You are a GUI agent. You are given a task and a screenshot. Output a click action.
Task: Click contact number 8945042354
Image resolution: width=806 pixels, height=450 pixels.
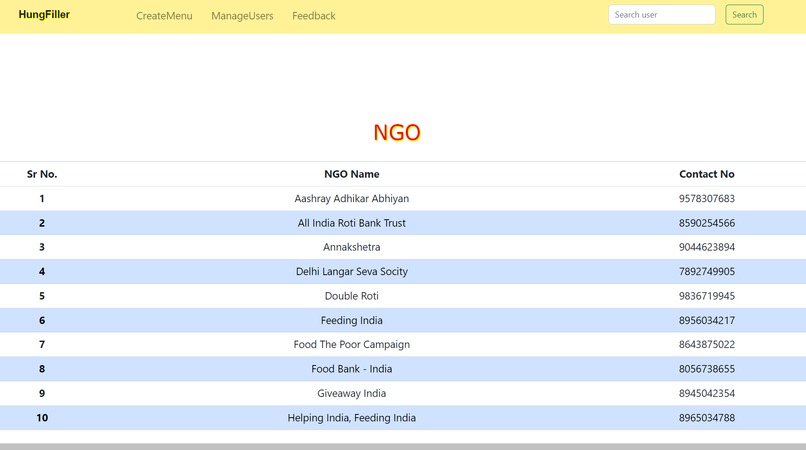707,393
